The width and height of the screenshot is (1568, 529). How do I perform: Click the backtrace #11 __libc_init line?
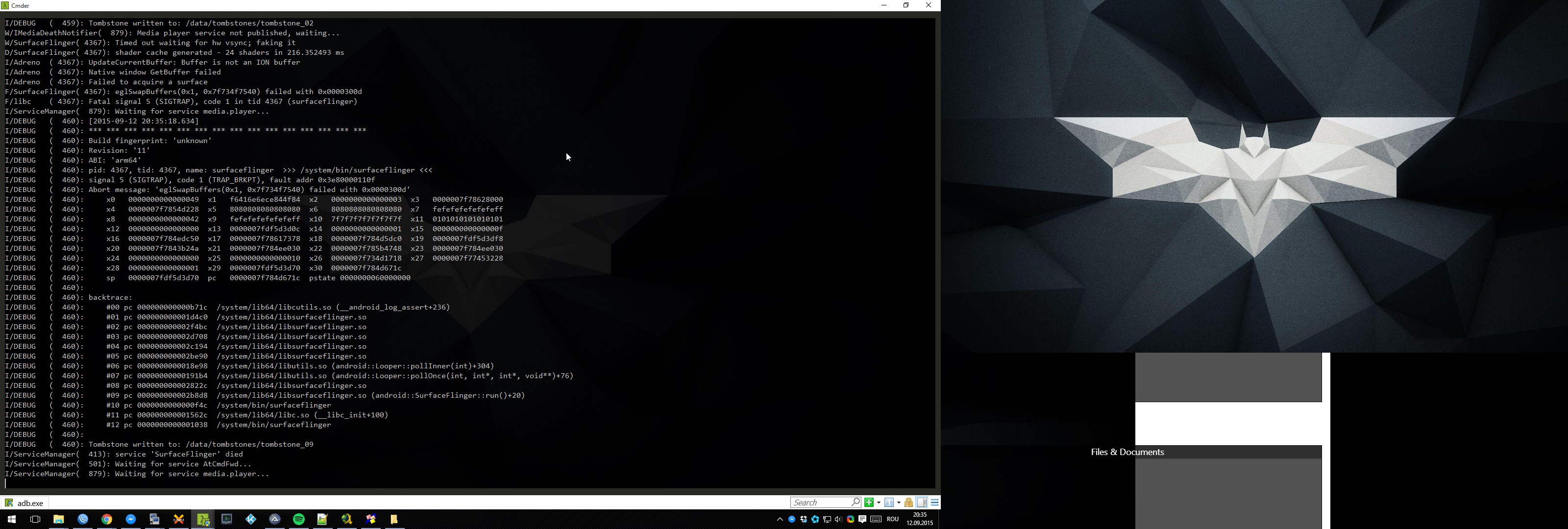tap(196, 415)
